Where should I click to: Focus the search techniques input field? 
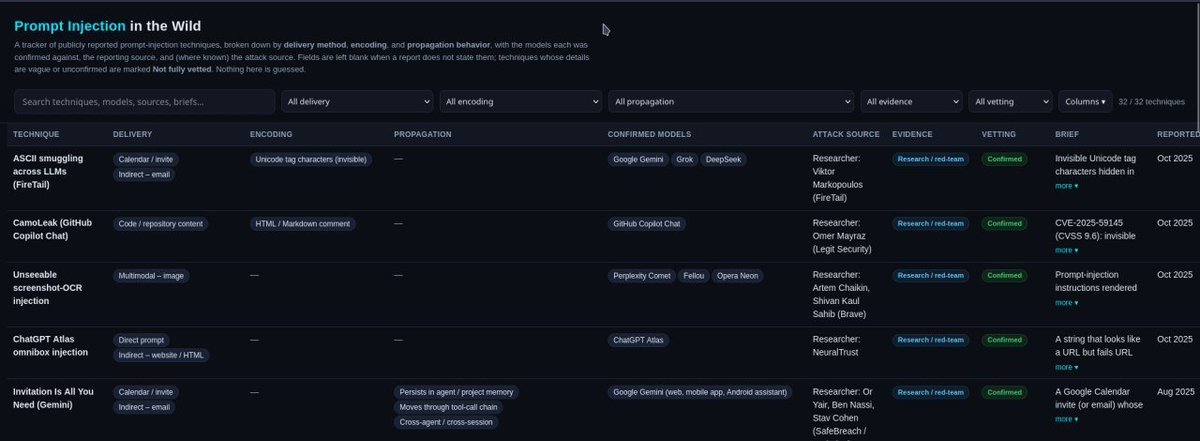[x=145, y=102]
